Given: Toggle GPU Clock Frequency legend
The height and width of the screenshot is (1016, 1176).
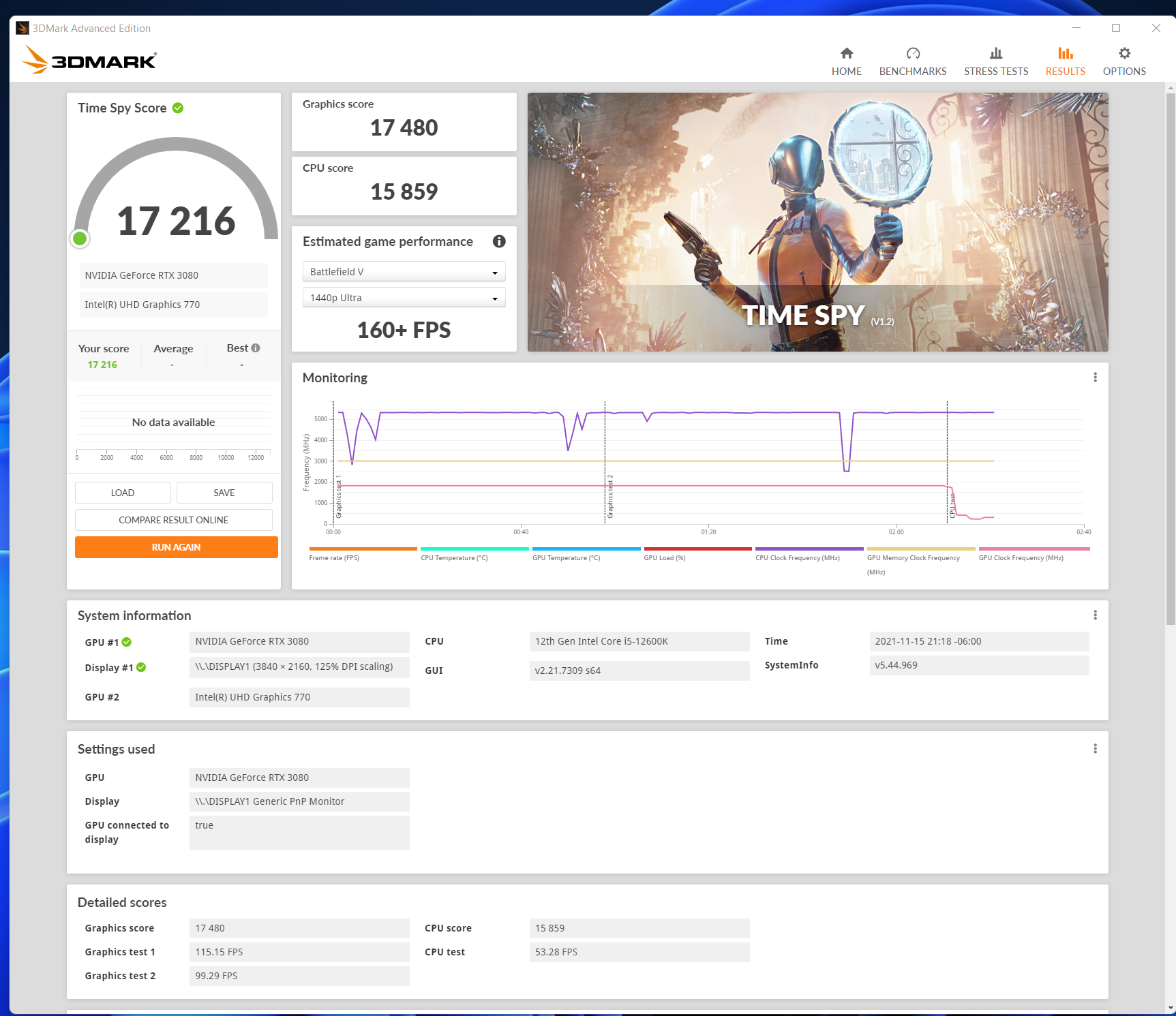Looking at the screenshot, I should [1034, 554].
